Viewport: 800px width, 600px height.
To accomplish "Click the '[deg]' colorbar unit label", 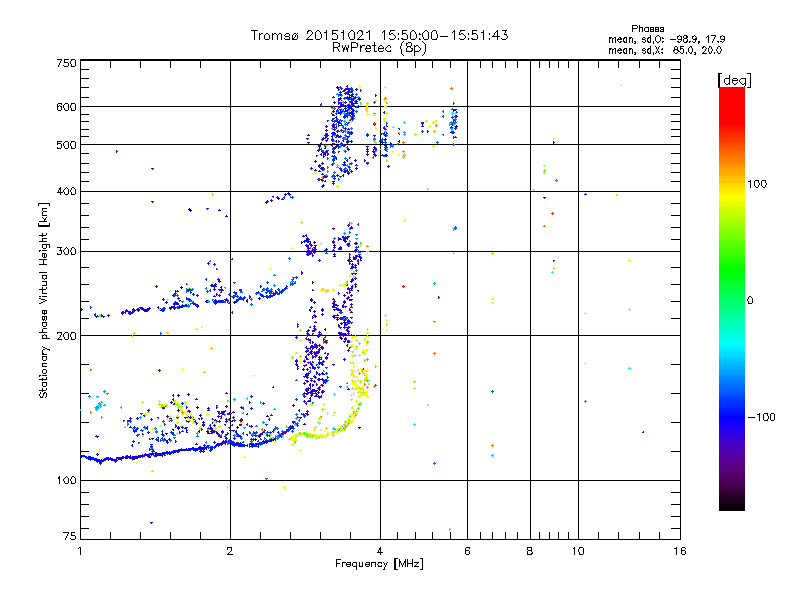I will [x=734, y=80].
